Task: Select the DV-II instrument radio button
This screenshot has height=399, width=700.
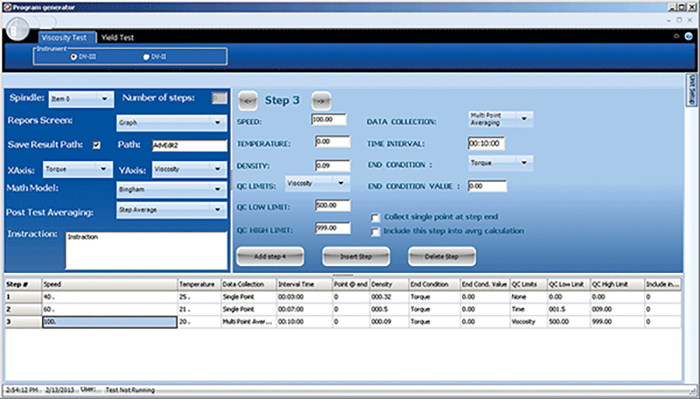Action: tap(146, 57)
